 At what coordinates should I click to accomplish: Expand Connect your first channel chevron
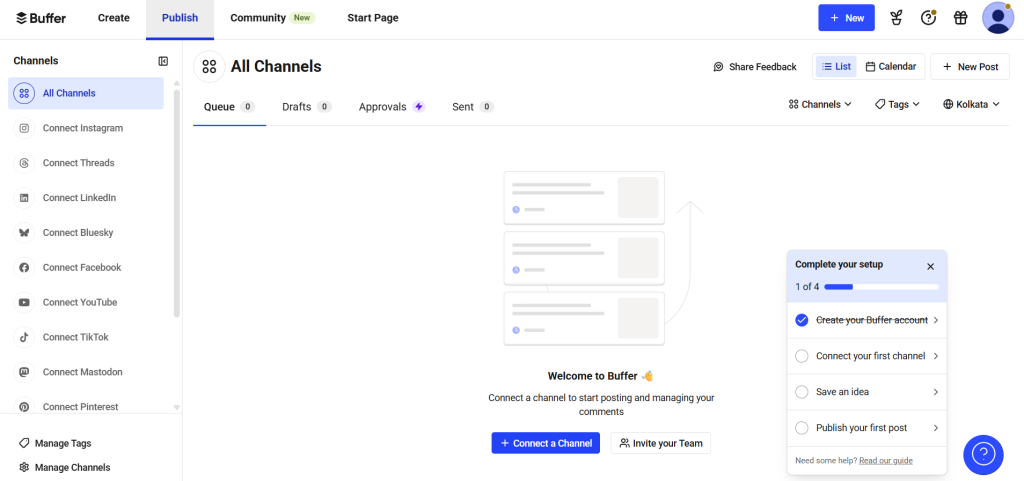tap(936, 356)
